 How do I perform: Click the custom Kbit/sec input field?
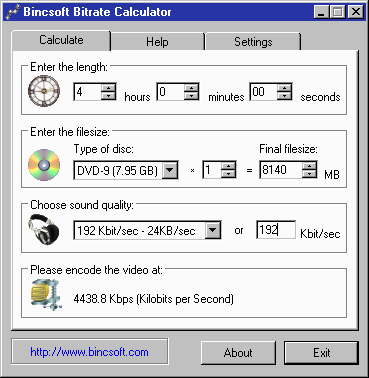(x=276, y=230)
